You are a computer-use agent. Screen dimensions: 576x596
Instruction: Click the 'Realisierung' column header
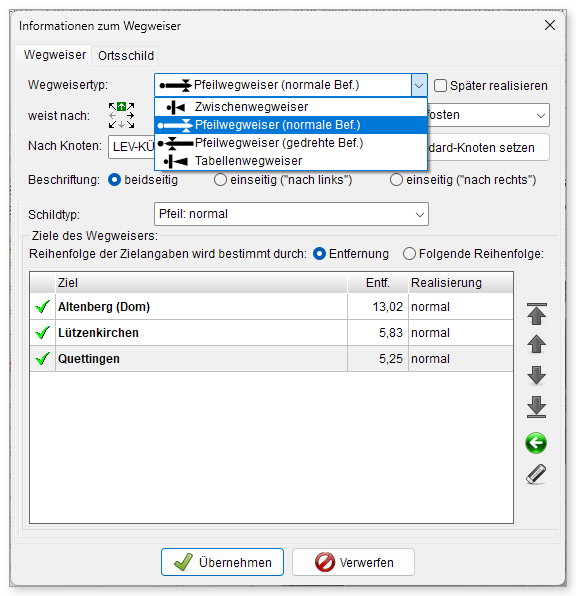[461, 283]
